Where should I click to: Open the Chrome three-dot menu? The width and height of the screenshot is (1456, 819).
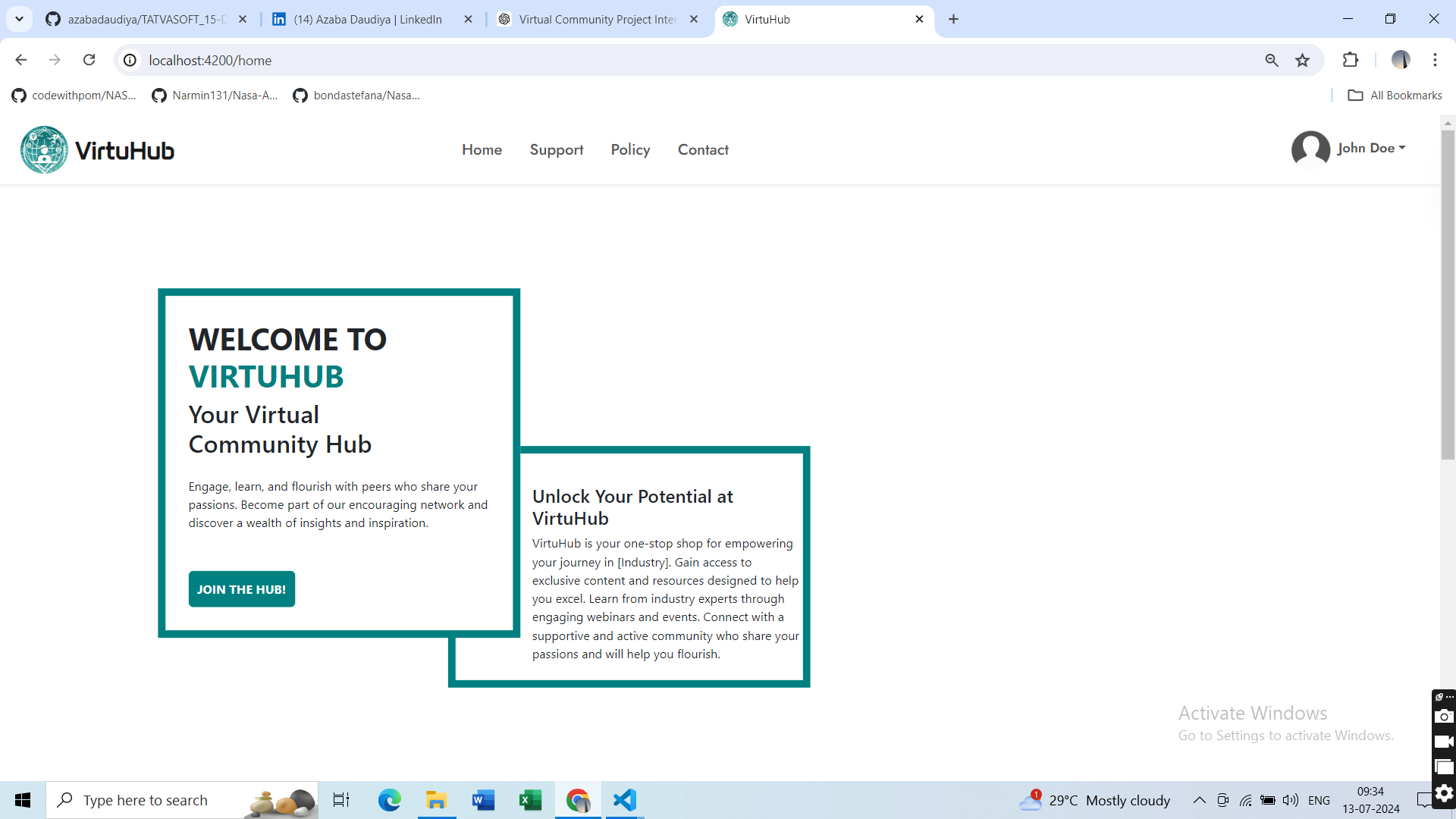[x=1435, y=60]
